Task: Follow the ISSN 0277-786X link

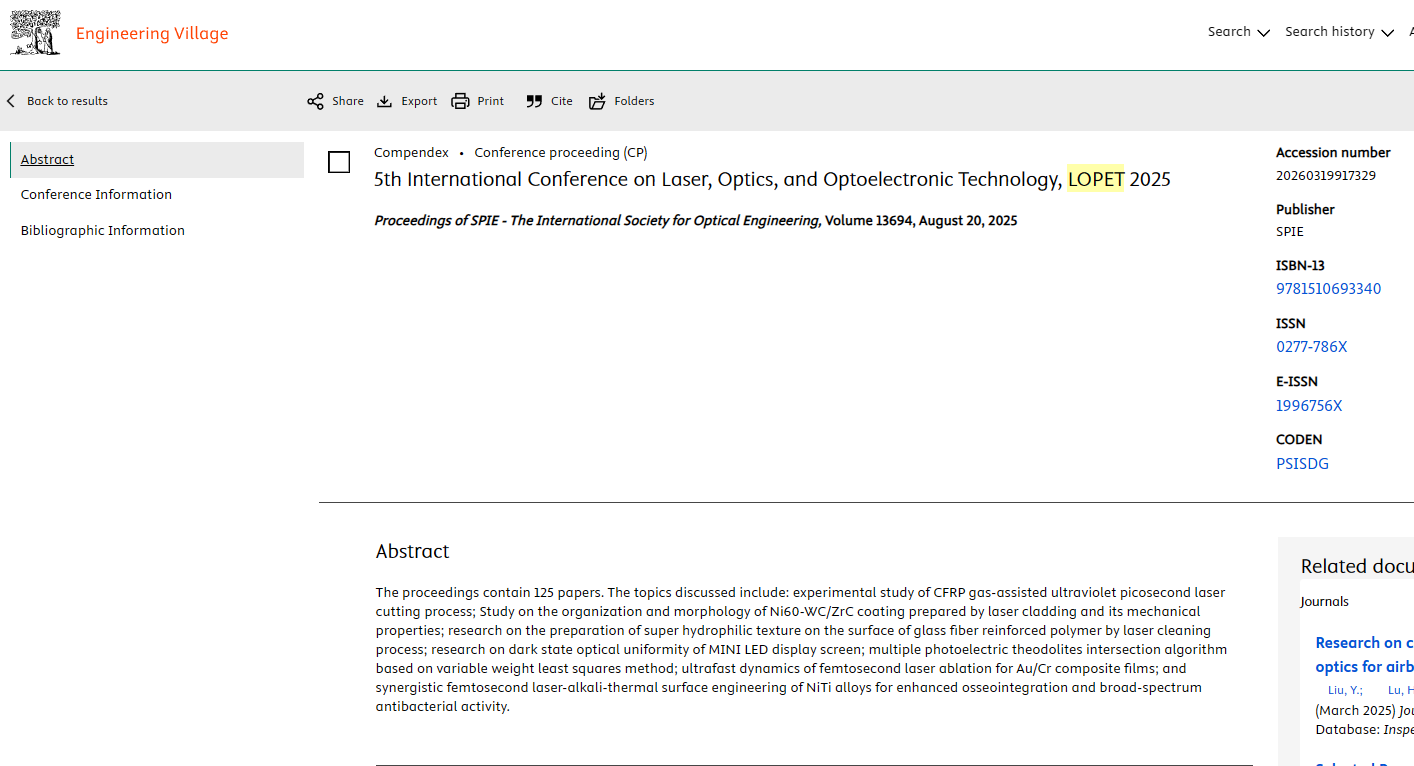Action: [x=1311, y=347]
